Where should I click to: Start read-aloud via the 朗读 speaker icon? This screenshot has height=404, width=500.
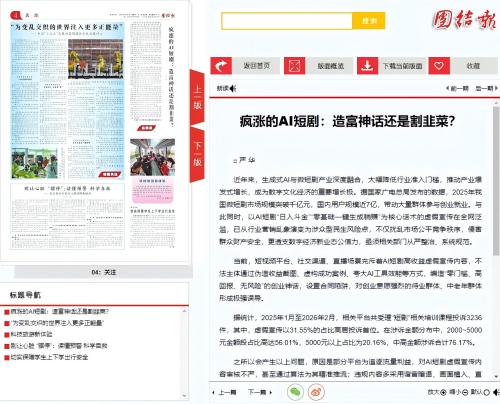pos(233,88)
